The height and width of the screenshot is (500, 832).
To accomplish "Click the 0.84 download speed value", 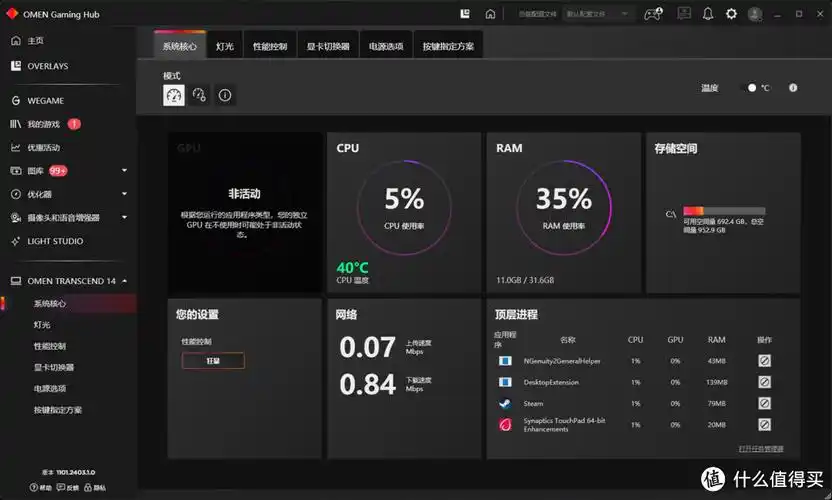I will click(x=367, y=384).
